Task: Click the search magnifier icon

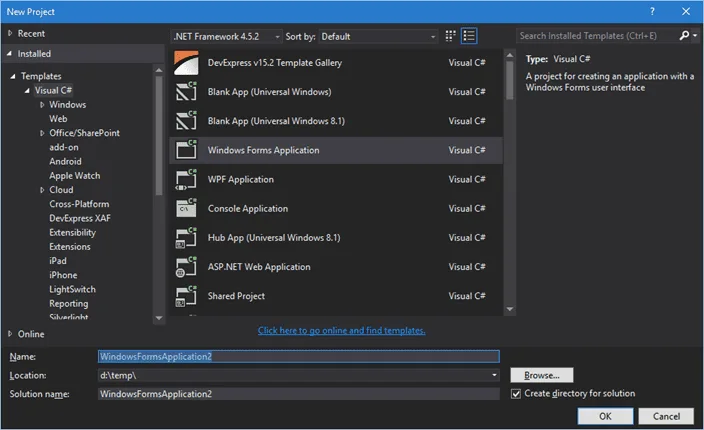Action: click(x=684, y=35)
